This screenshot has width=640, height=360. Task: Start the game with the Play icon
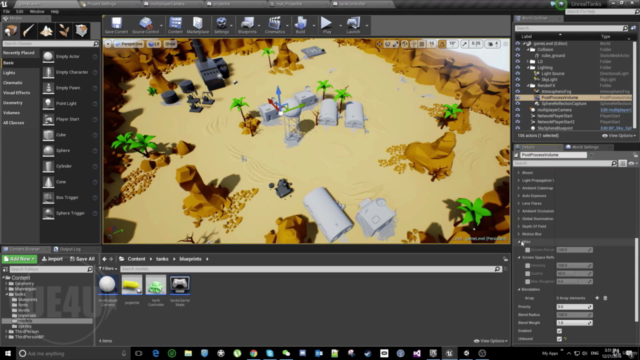coord(327,23)
